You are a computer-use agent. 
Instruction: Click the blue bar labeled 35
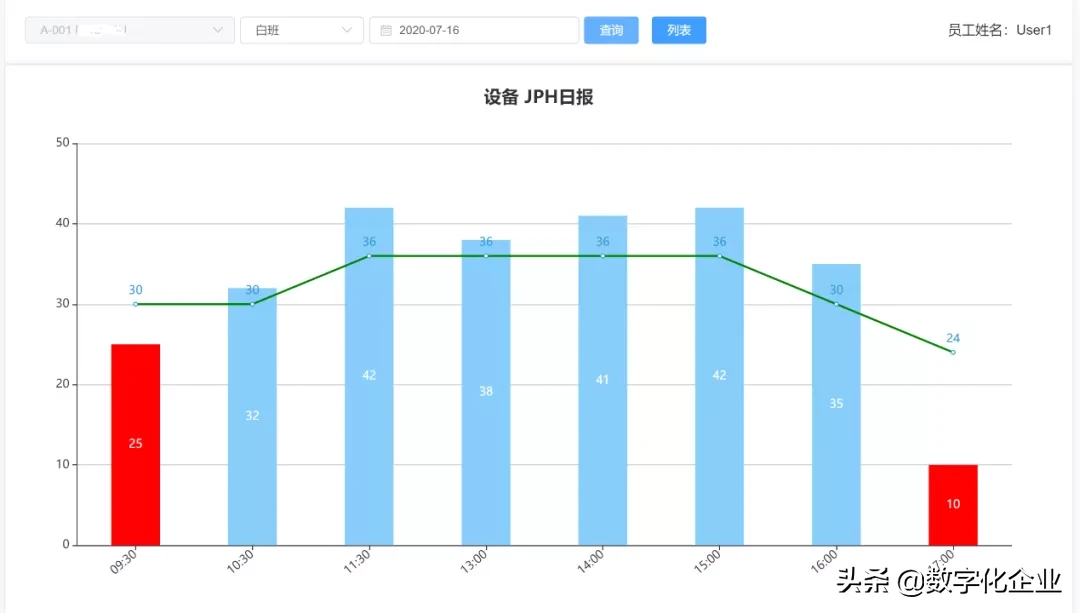pyautogui.click(x=835, y=403)
